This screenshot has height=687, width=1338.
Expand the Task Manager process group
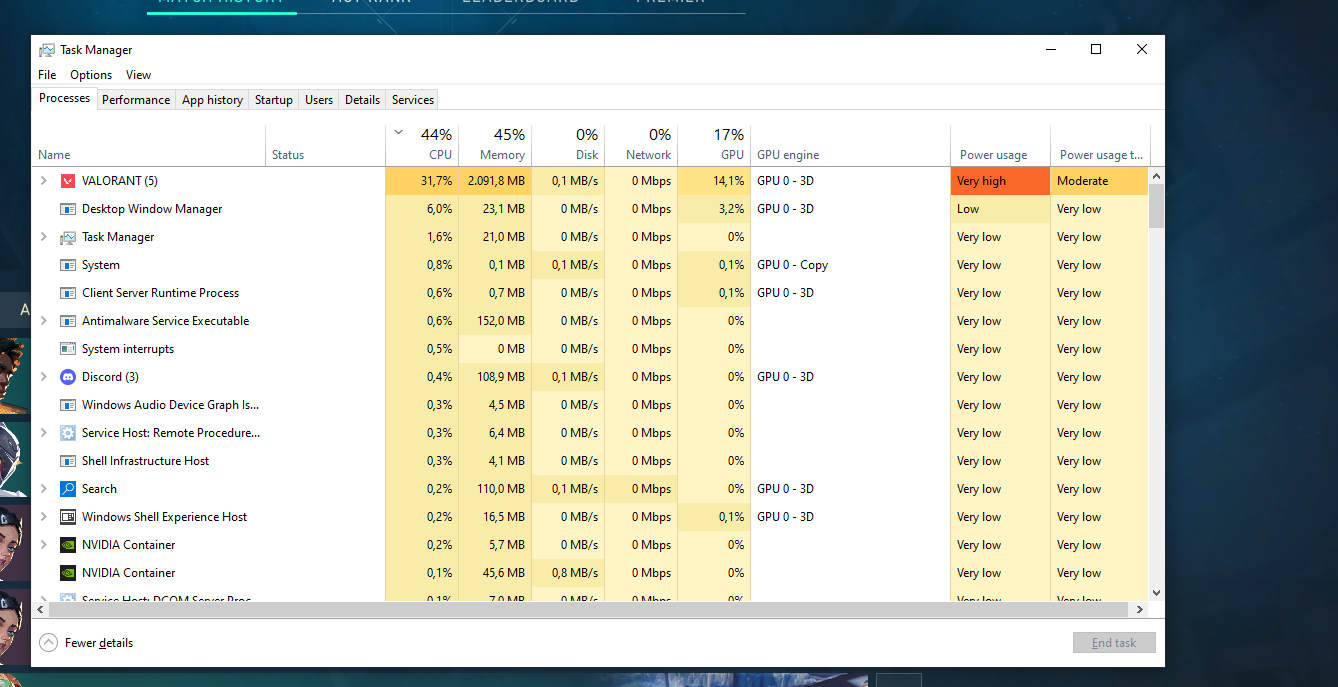pyautogui.click(x=43, y=237)
